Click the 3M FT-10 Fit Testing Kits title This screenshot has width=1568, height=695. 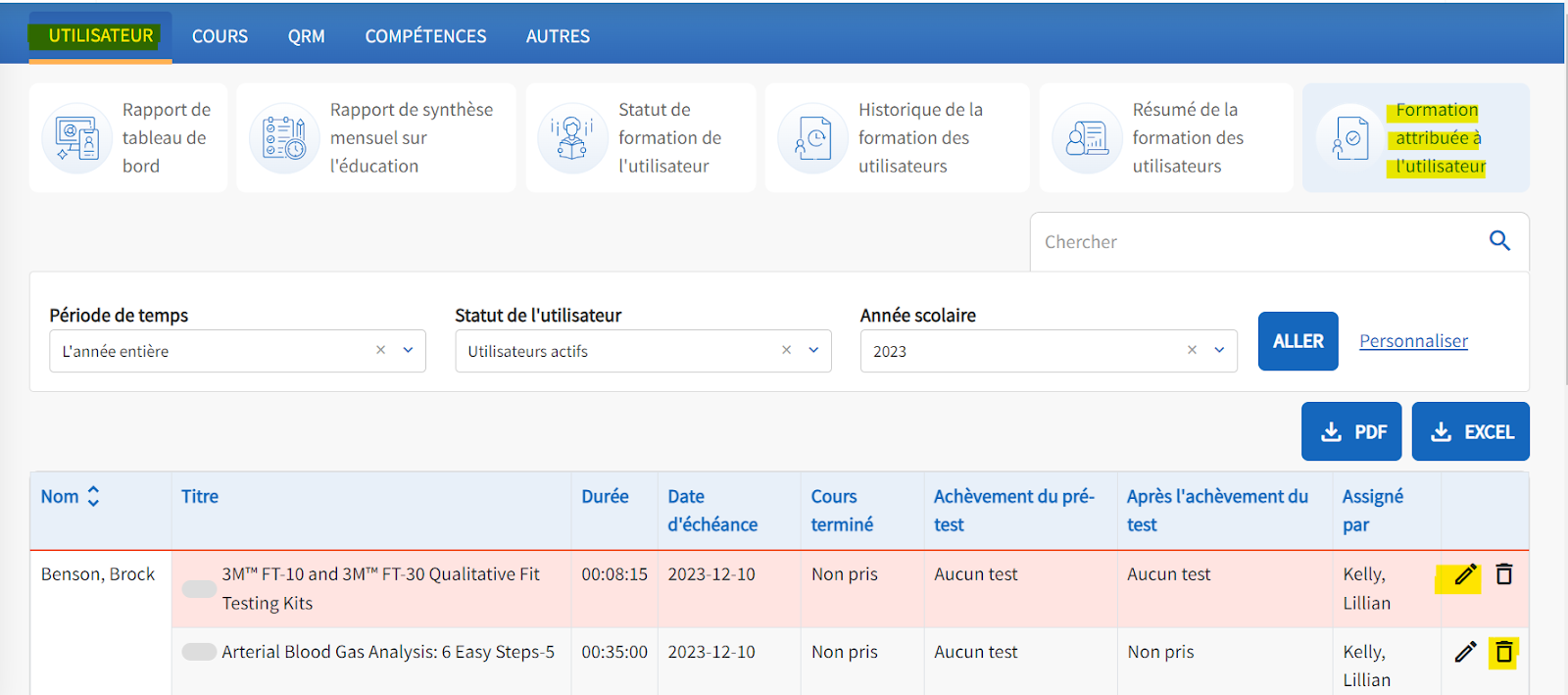click(x=380, y=589)
